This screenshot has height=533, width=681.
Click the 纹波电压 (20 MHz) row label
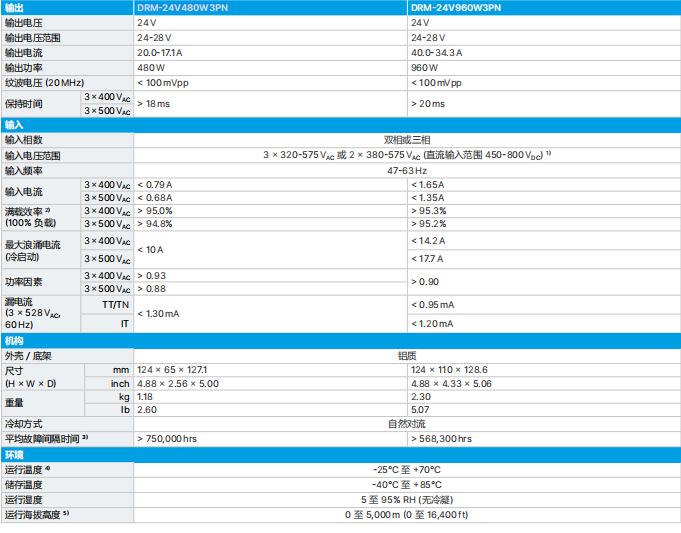click(44, 82)
